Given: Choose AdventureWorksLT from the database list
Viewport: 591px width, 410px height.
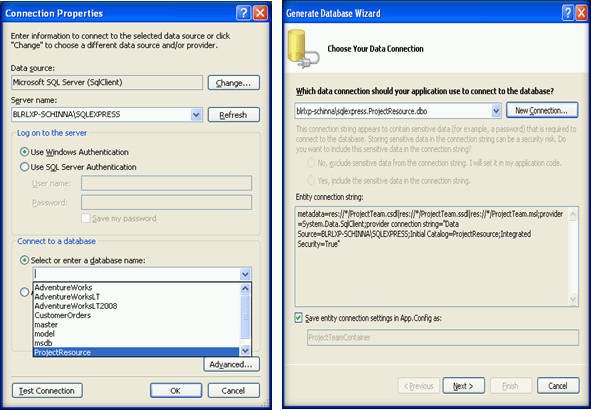Looking at the screenshot, I should (x=137, y=297).
